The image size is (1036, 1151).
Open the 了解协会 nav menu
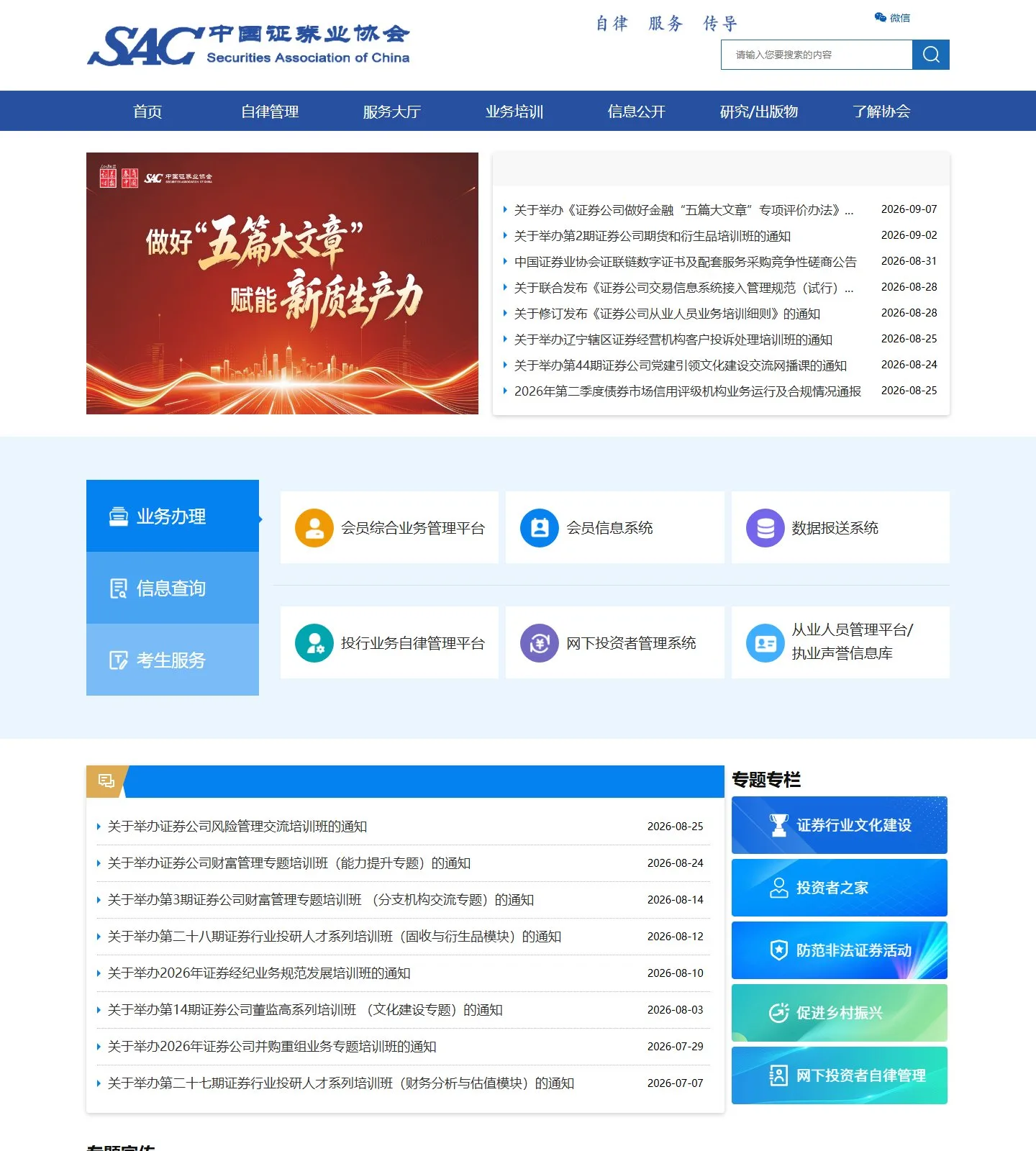[881, 112]
